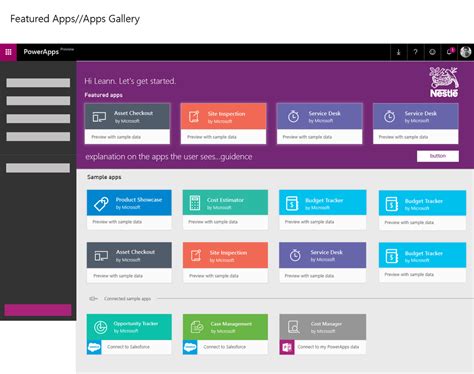Click PowerApps logo under Cost Manager
474x374 pixels.
click(287, 347)
